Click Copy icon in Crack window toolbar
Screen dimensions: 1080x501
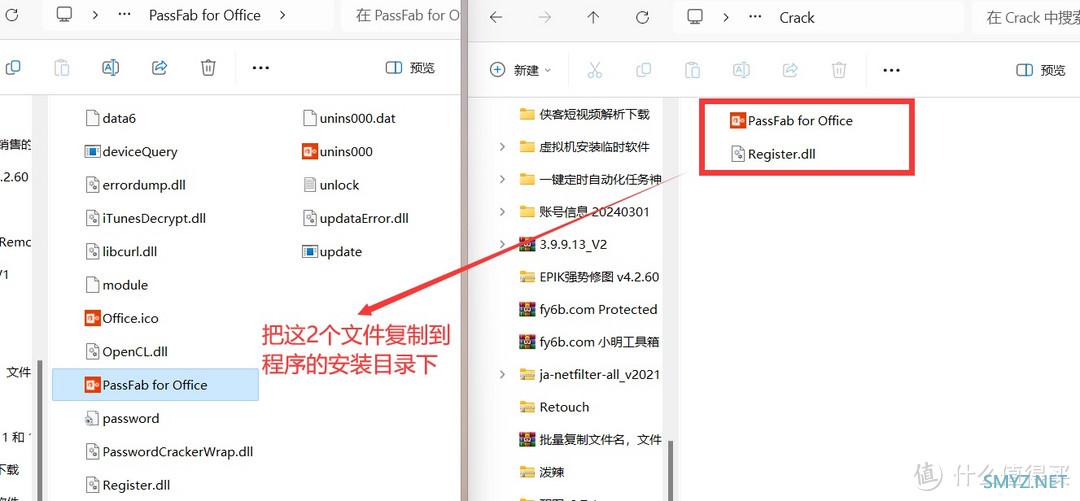click(x=643, y=70)
